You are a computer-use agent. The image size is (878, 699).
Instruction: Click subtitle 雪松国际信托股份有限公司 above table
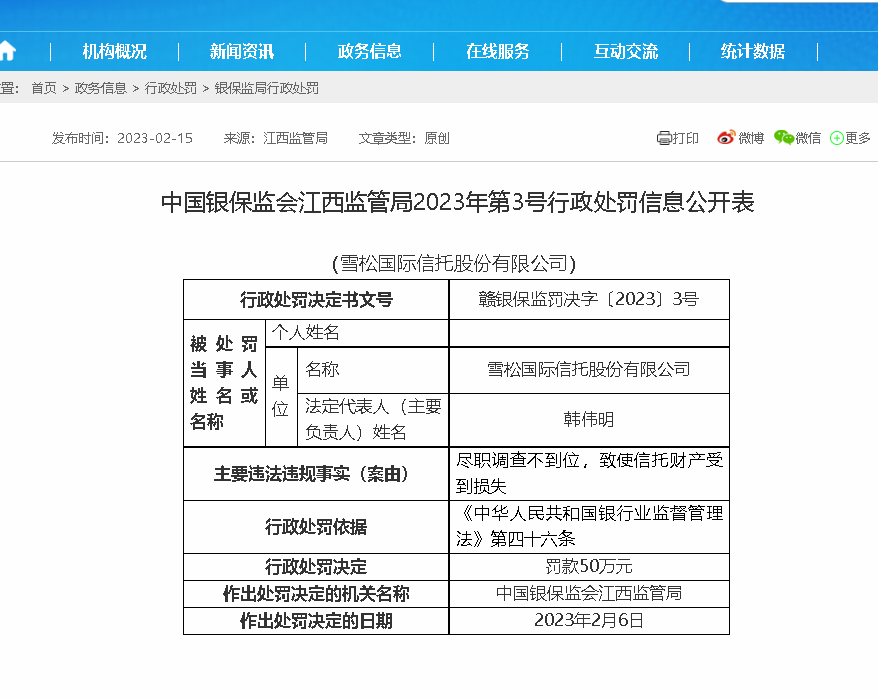pyautogui.click(x=454, y=263)
